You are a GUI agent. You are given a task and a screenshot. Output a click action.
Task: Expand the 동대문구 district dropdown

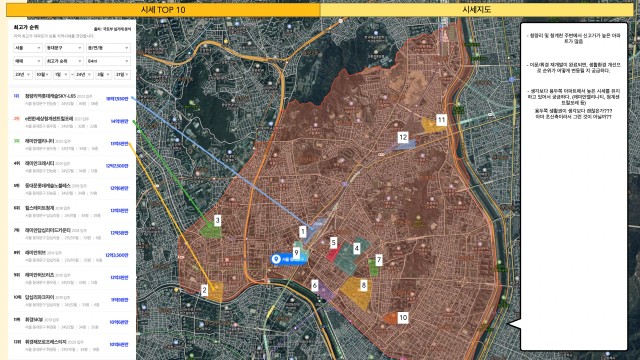pos(64,48)
